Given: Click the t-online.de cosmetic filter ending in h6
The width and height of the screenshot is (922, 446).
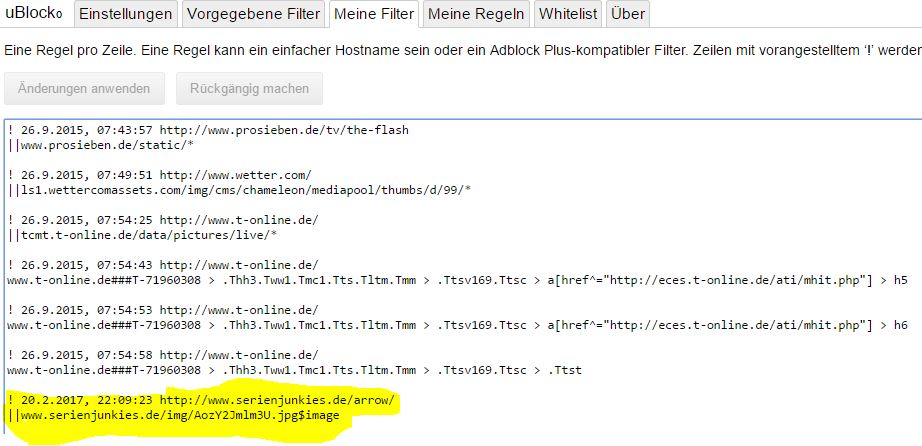Looking at the screenshot, I should click(457, 325).
